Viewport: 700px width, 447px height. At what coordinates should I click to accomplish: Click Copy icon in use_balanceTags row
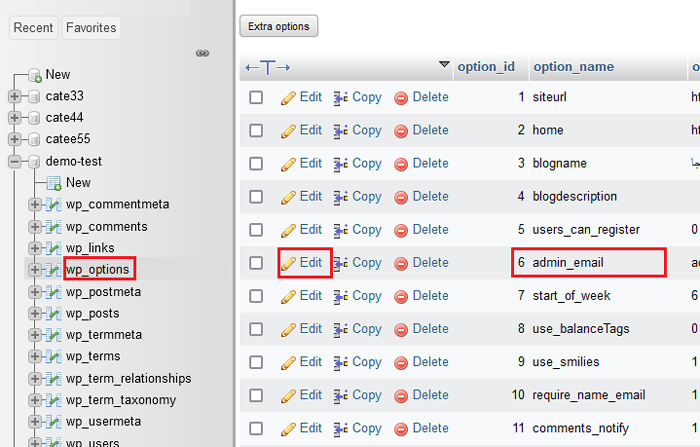coord(341,330)
